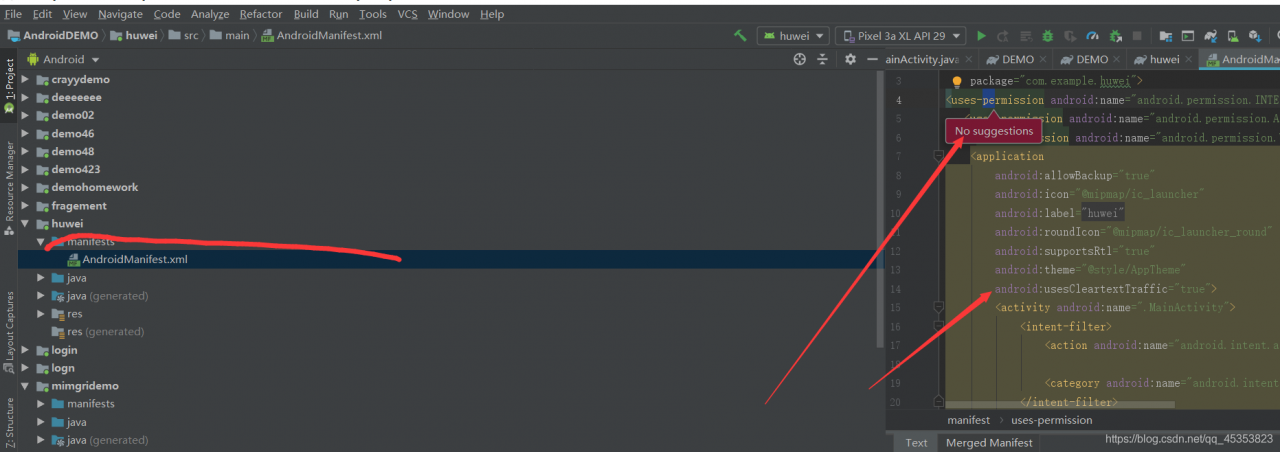Toggle the 1: Project tool window
1280x452 pixels.
click(9, 86)
